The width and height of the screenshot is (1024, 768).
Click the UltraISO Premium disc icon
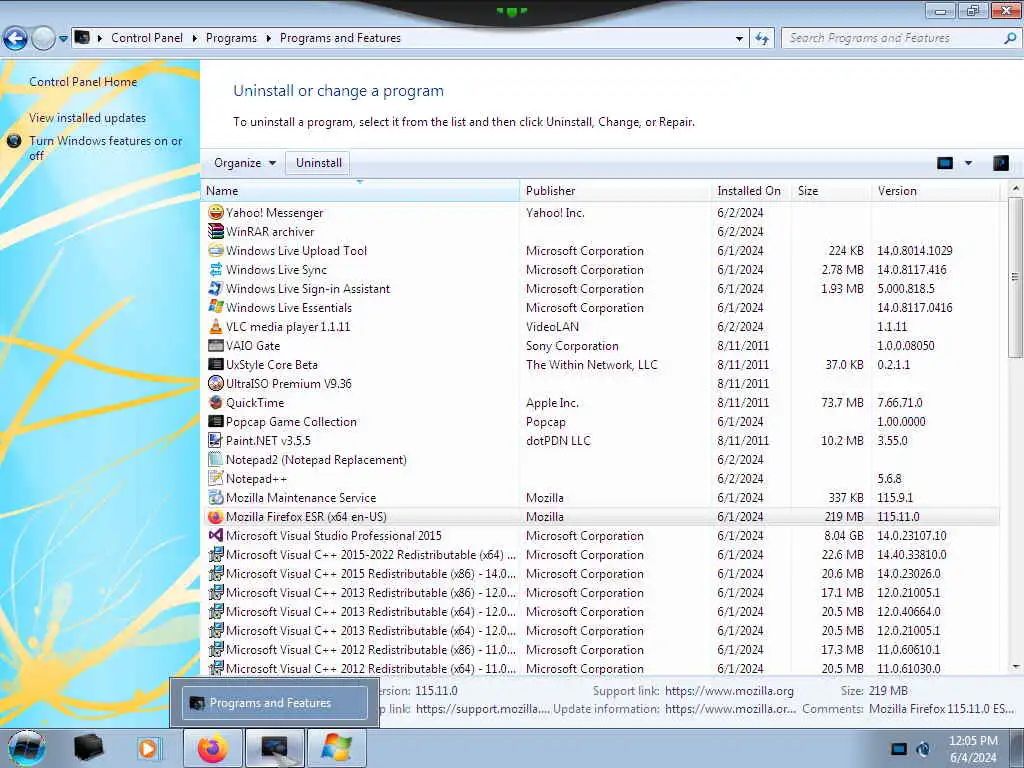[x=216, y=383]
